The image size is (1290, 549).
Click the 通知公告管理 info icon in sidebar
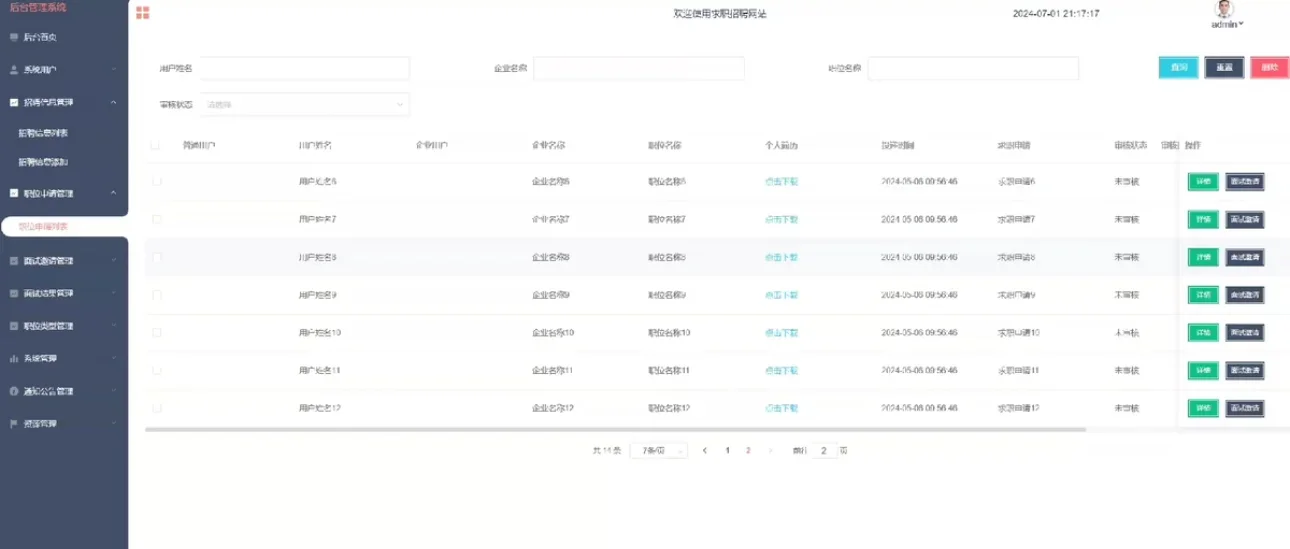(14, 391)
